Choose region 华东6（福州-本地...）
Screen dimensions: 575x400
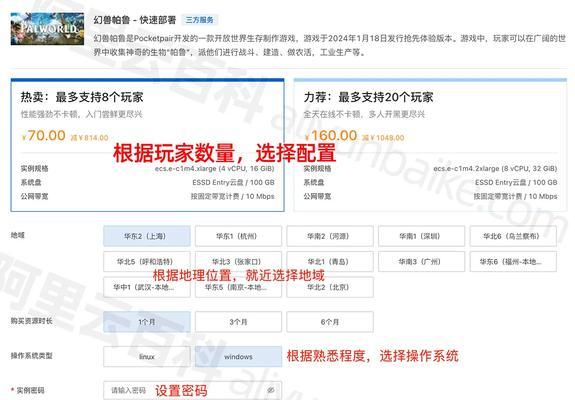click(x=513, y=261)
